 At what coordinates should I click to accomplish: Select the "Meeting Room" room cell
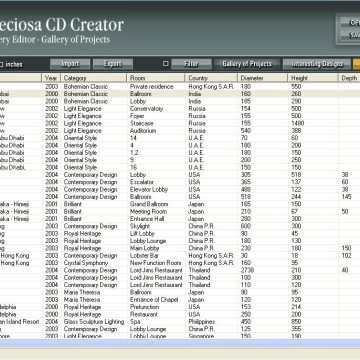148,211
